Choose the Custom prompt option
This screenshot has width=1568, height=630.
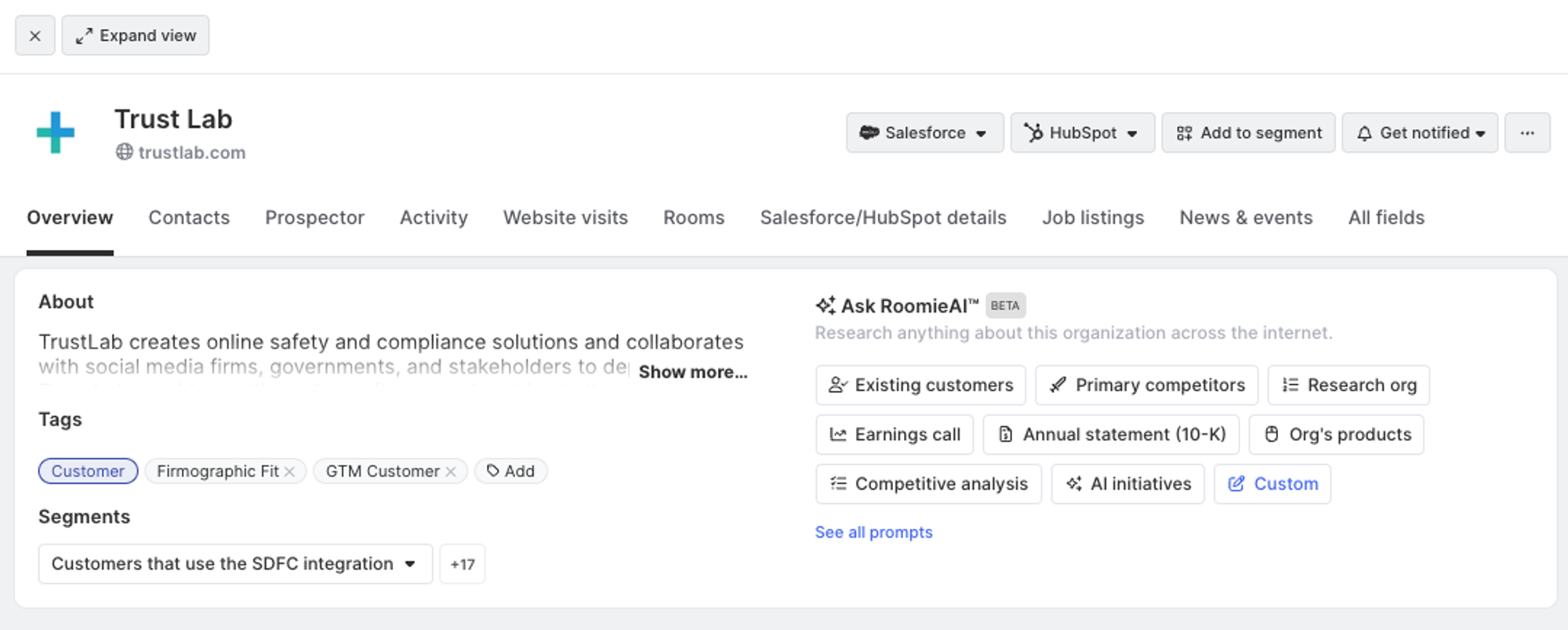1272,484
